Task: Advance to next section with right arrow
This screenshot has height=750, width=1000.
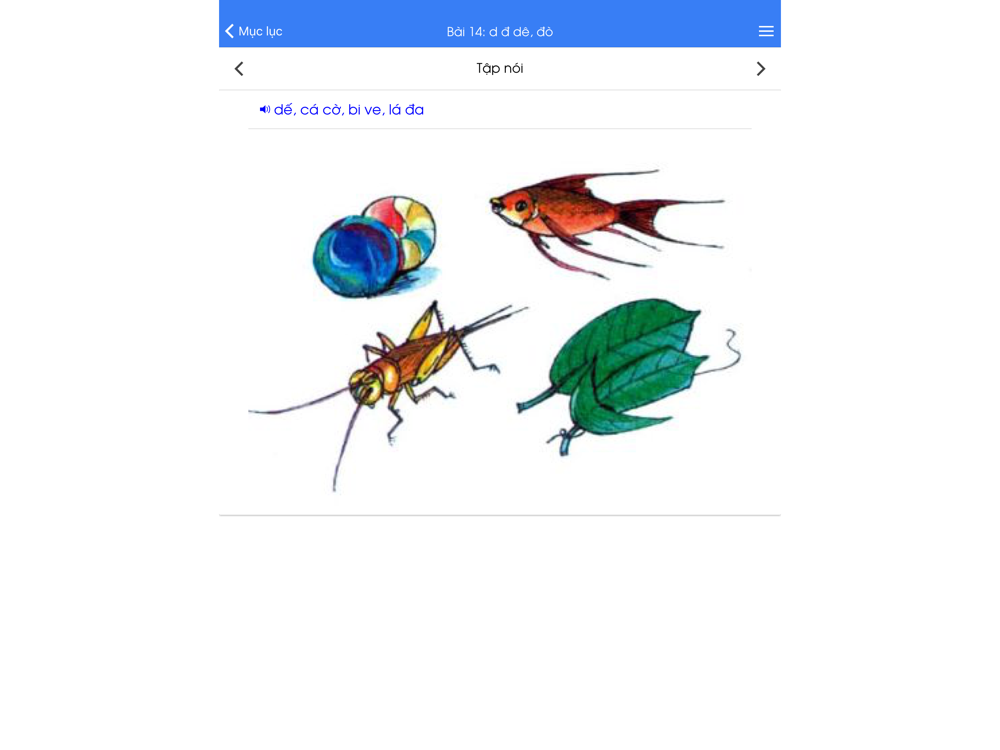Action: (x=760, y=69)
